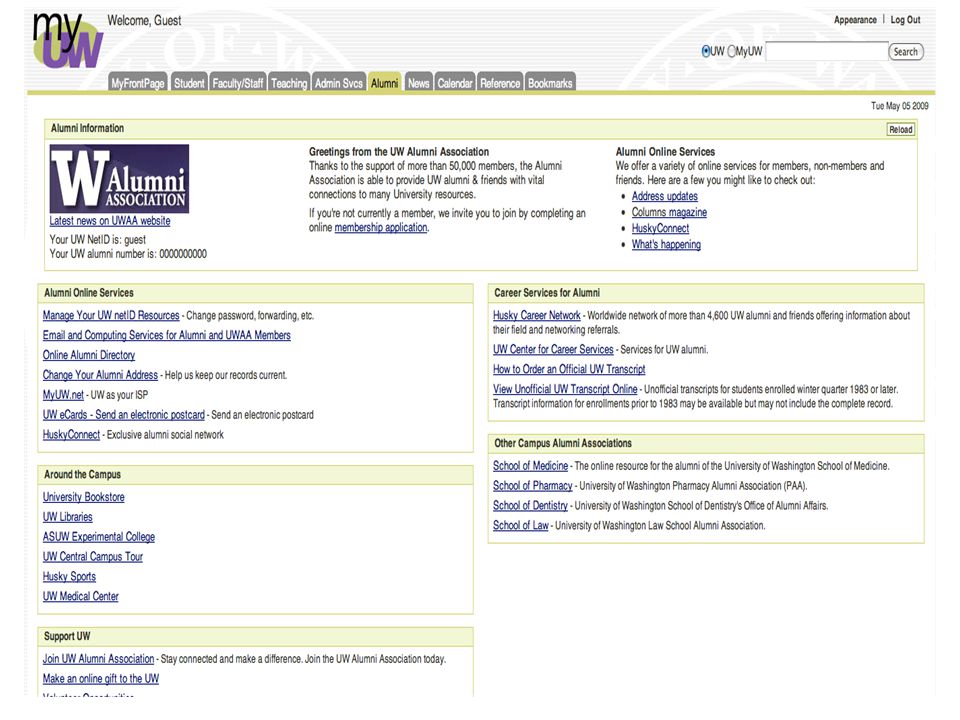Open UW eCards electronic postcard link

(124, 414)
